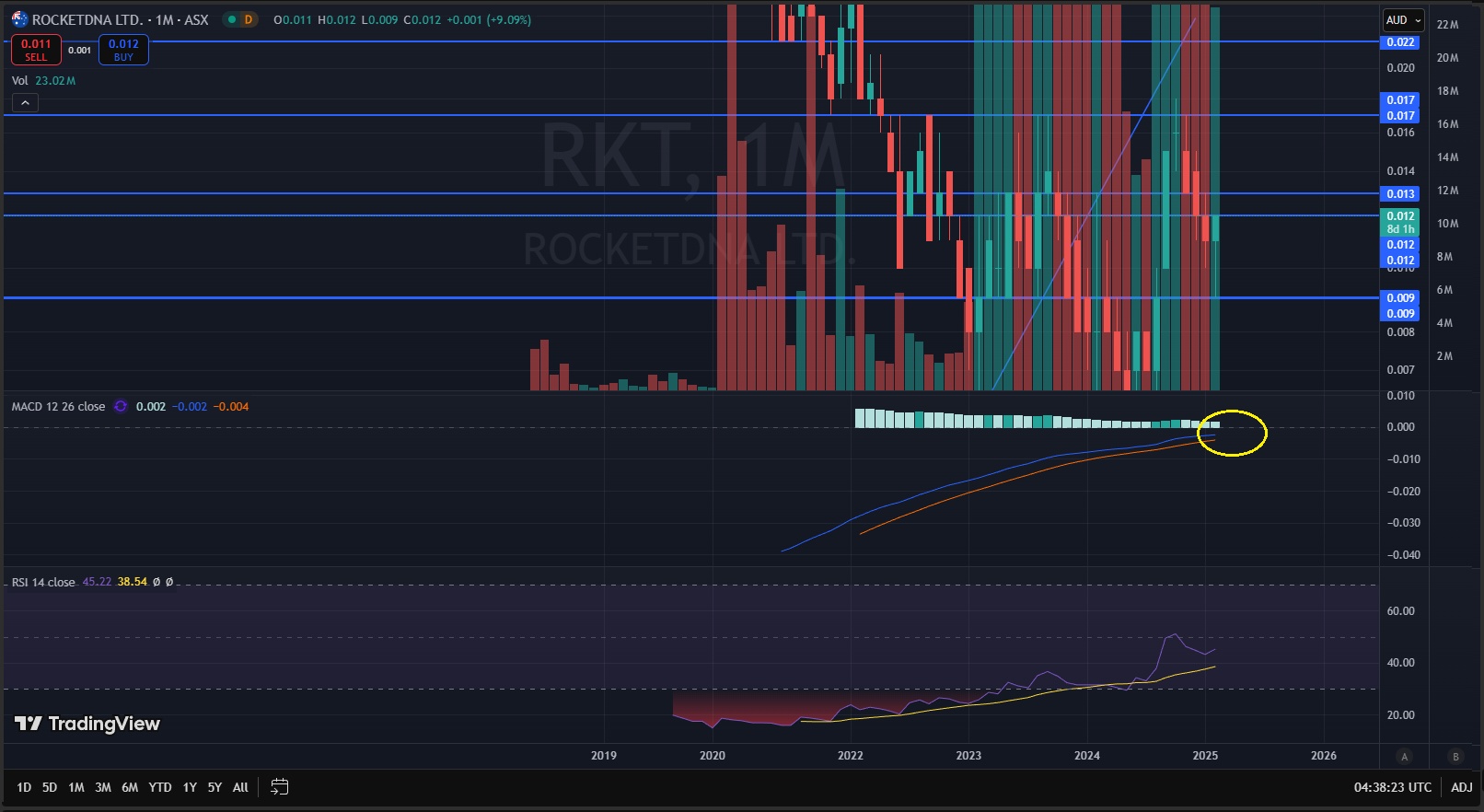Click the TradingView logo
Screen dimensions: 1484x812
pyautogui.click(x=87, y=724)
